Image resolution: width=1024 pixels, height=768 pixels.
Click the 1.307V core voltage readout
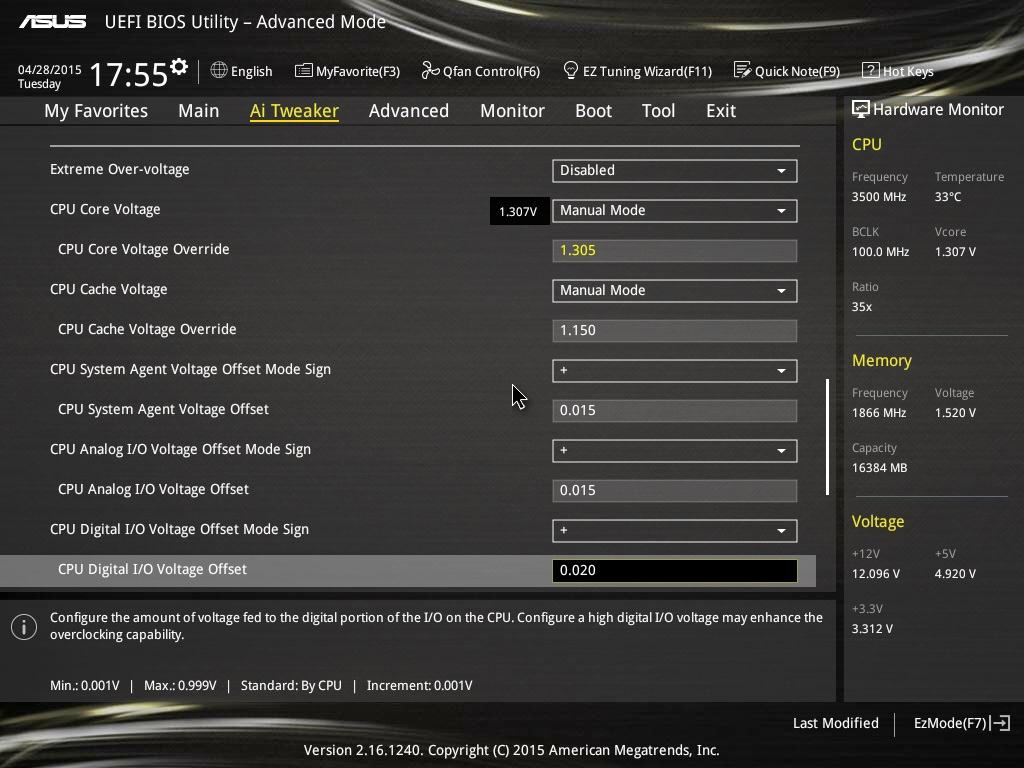pos(519,212)
